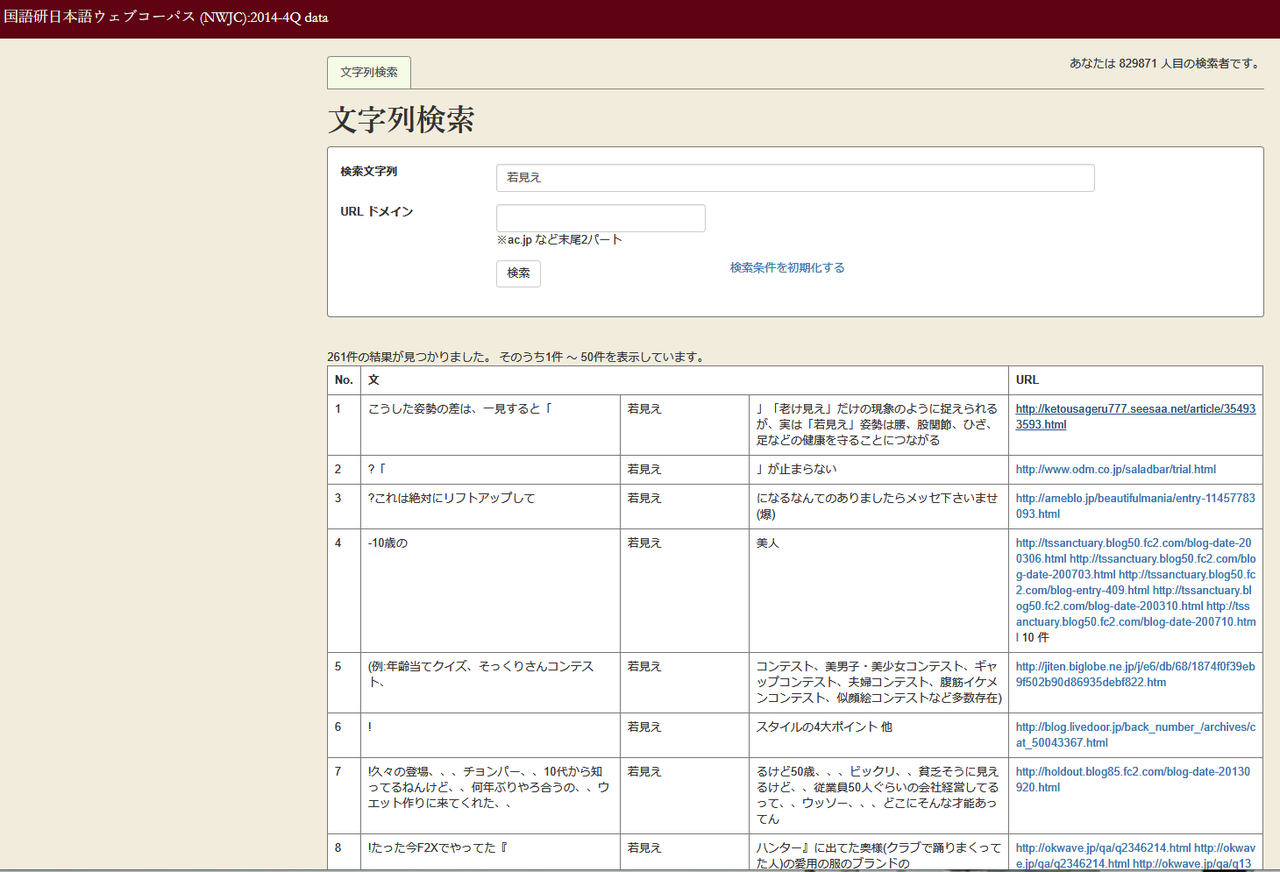This screenshot has width=1280, height=872.
Task: Open the holdout.blog85.fc2.com link
Action: tap(1133, 780)
